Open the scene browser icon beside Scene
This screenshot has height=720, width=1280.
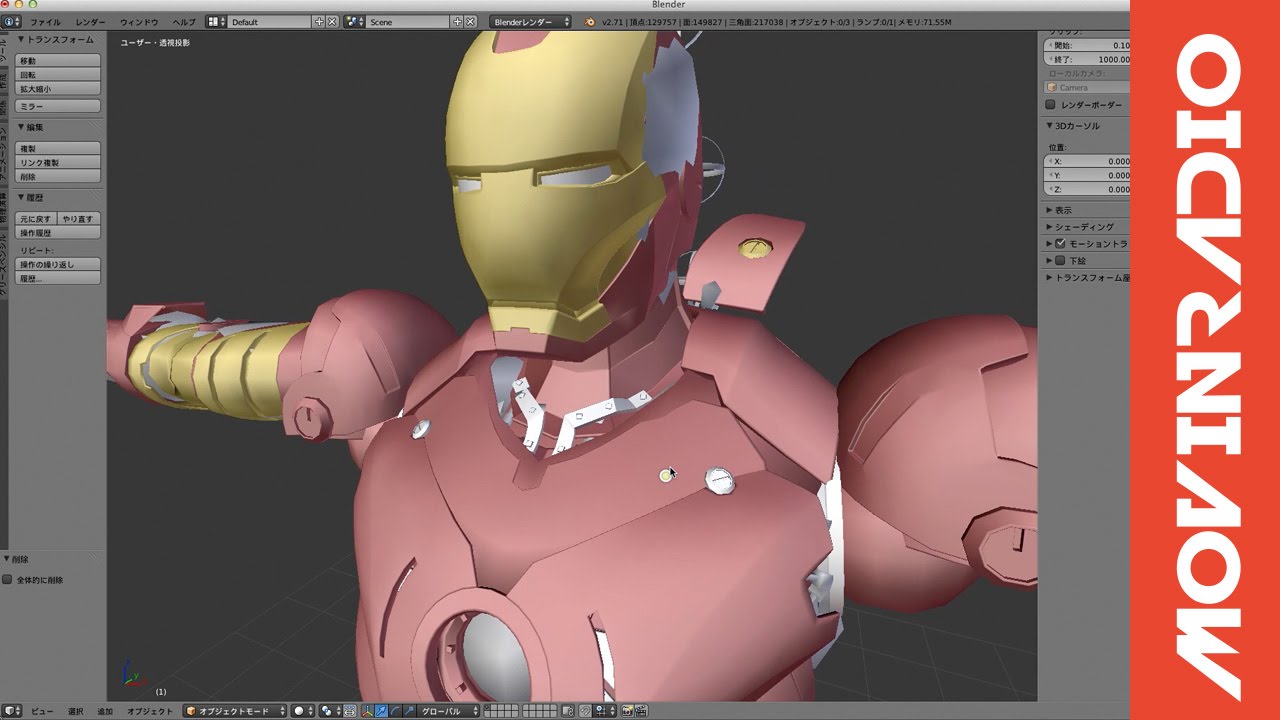coord(354,21)
